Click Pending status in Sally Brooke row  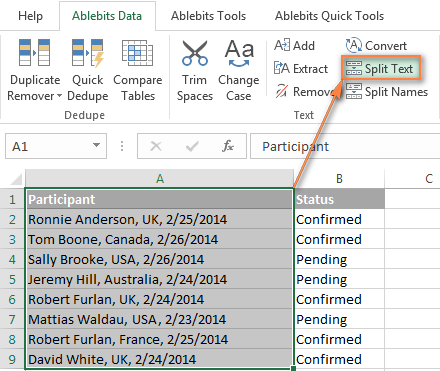(339, 259)
